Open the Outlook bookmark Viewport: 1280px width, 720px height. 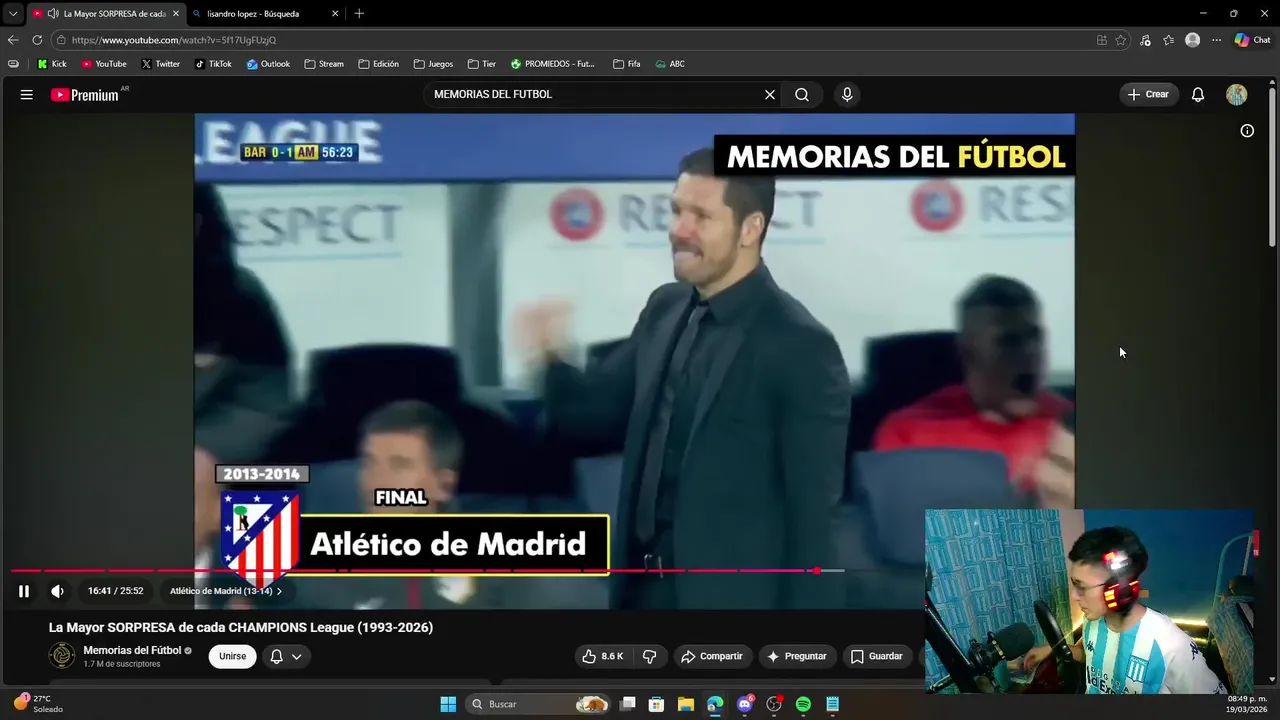point(268,64)
